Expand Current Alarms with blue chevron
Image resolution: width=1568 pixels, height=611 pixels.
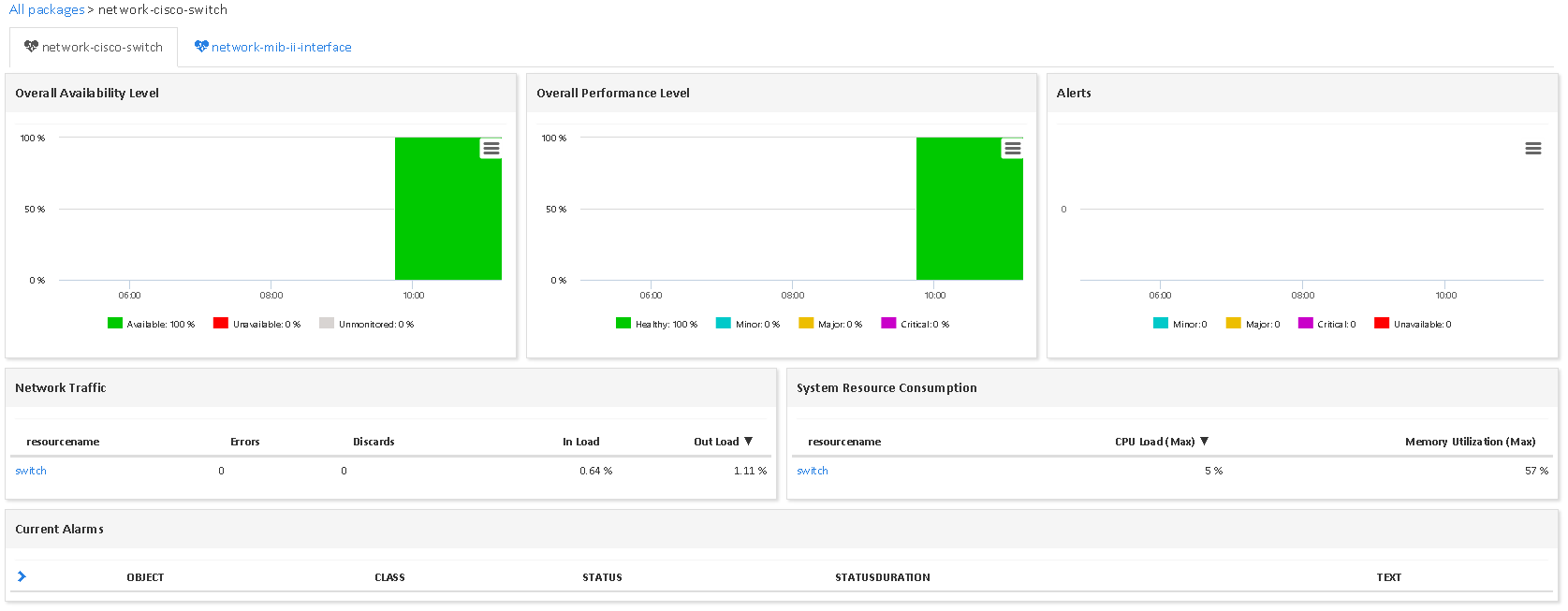(x=22, y=576)
